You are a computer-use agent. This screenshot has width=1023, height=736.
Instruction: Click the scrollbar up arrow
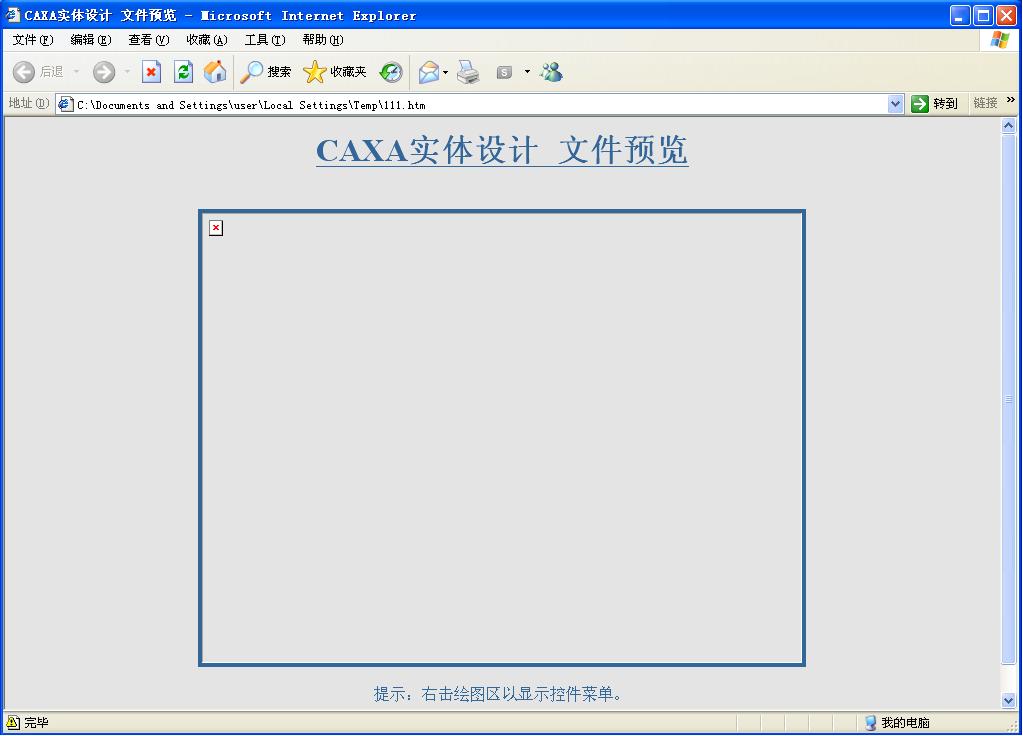coord(1009,126)
